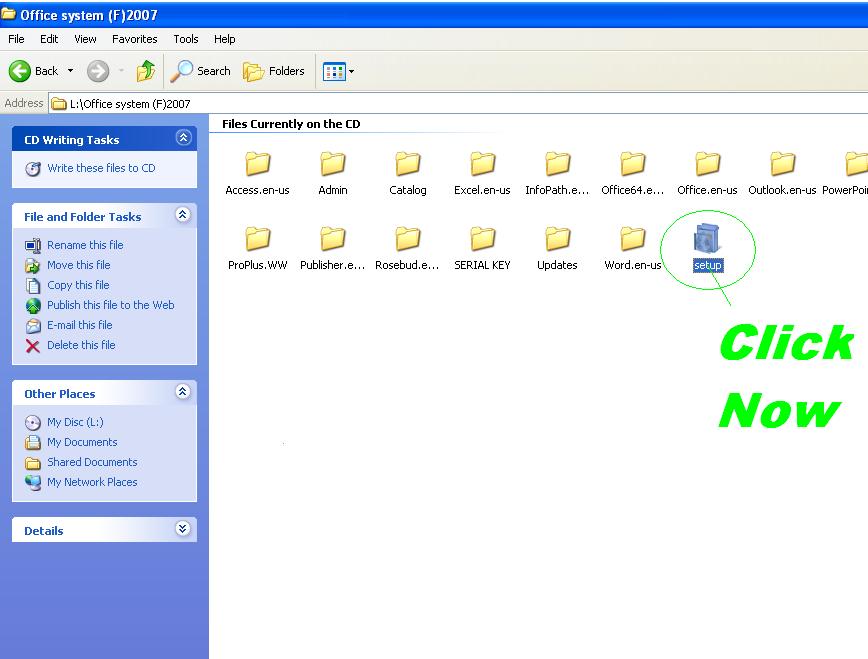The width and height of the screenshot is (868, 659).
Task: Open the Admin folder
Action: coord(332,165)
